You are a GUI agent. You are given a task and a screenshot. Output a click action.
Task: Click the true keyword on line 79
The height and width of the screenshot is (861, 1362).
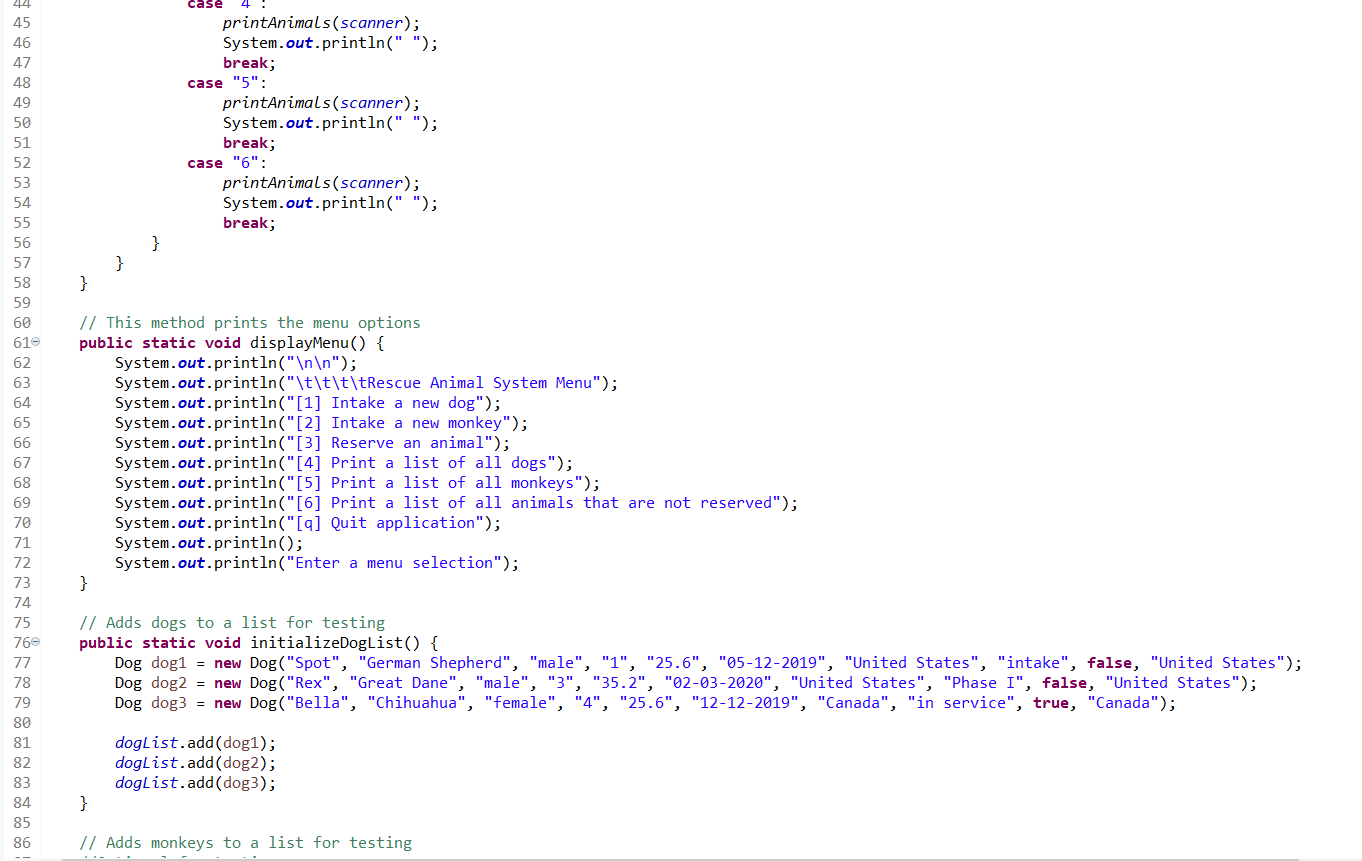coord(1050,702)
